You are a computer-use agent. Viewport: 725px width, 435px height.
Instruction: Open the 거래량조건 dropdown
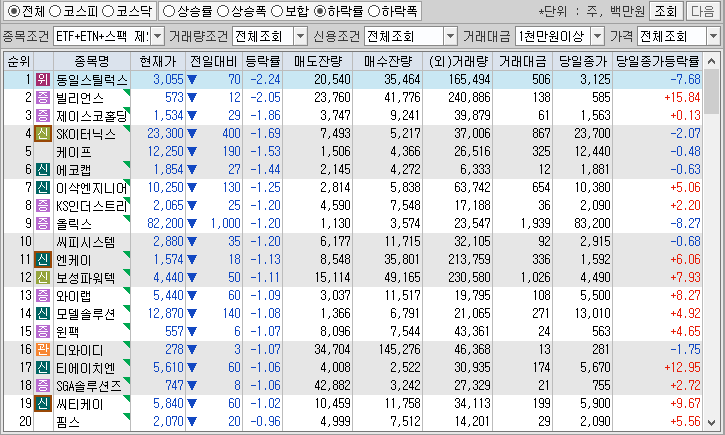coord(301,36)
